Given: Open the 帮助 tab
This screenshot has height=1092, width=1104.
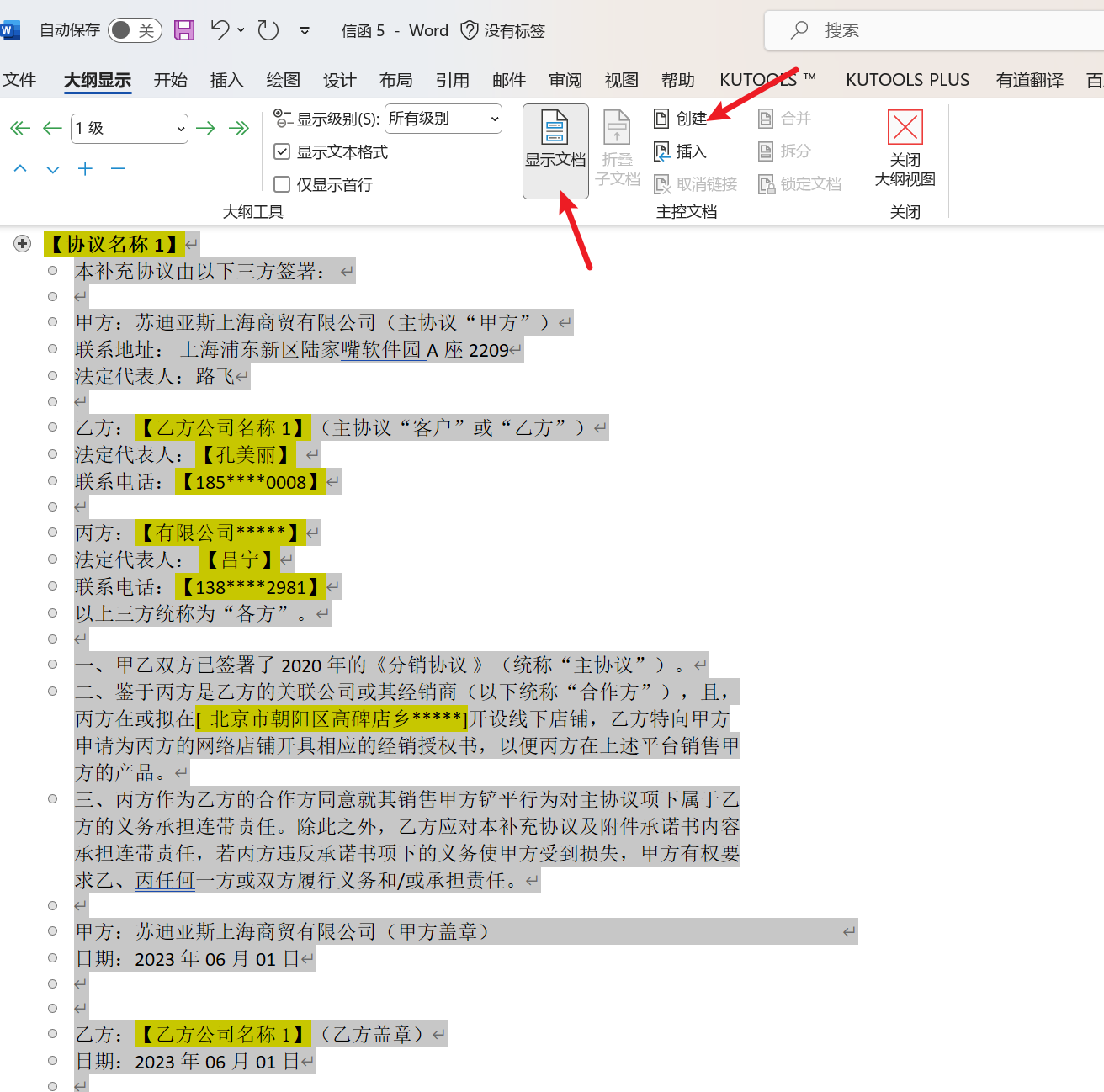Looking at the screenshot, I should pyautogui.click(x=677, y=80).
